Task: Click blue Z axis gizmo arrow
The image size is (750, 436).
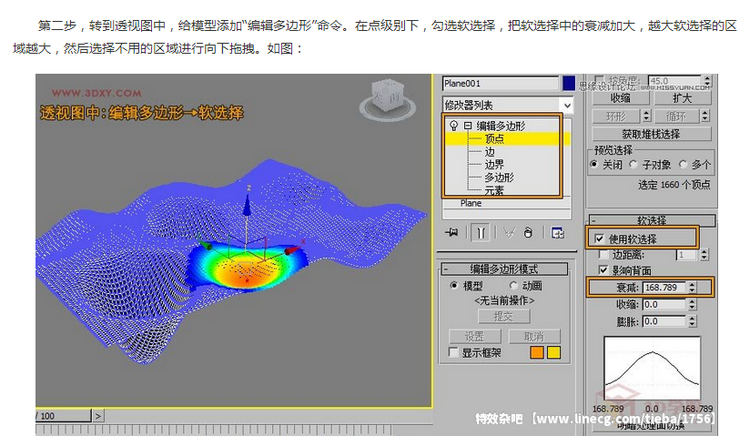Action: 247,204
